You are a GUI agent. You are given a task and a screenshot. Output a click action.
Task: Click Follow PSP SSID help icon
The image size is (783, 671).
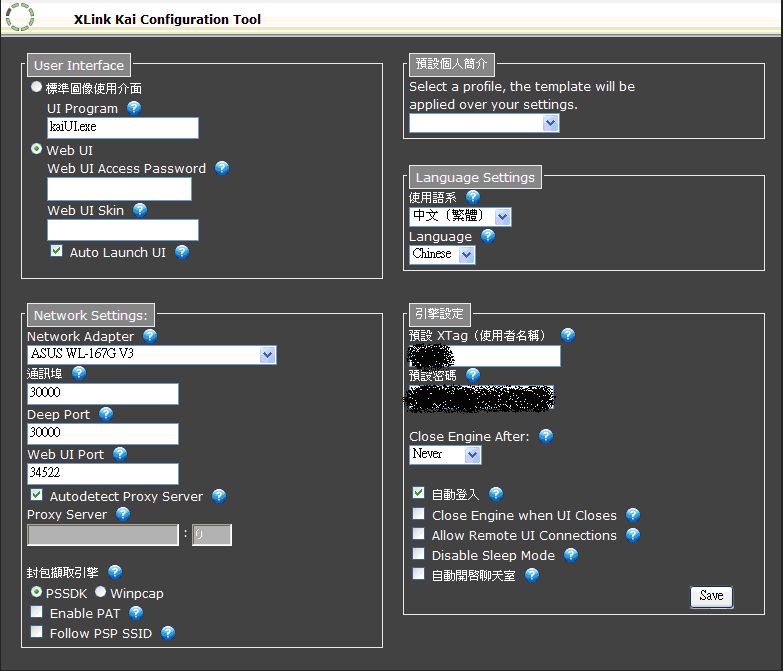(x=168, y=633)
